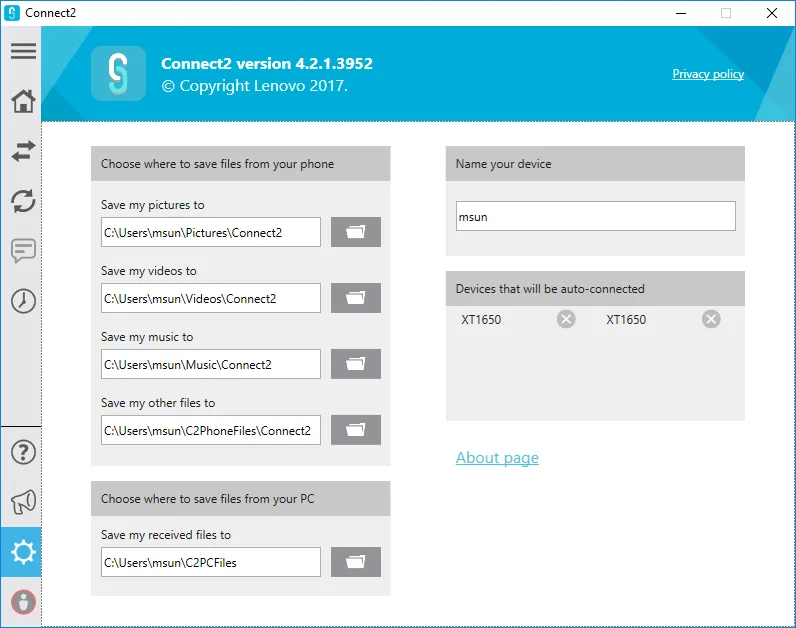The image size is (796, 628).
Task: Open the Privacy policy link
Action: (x=708, y=74)
